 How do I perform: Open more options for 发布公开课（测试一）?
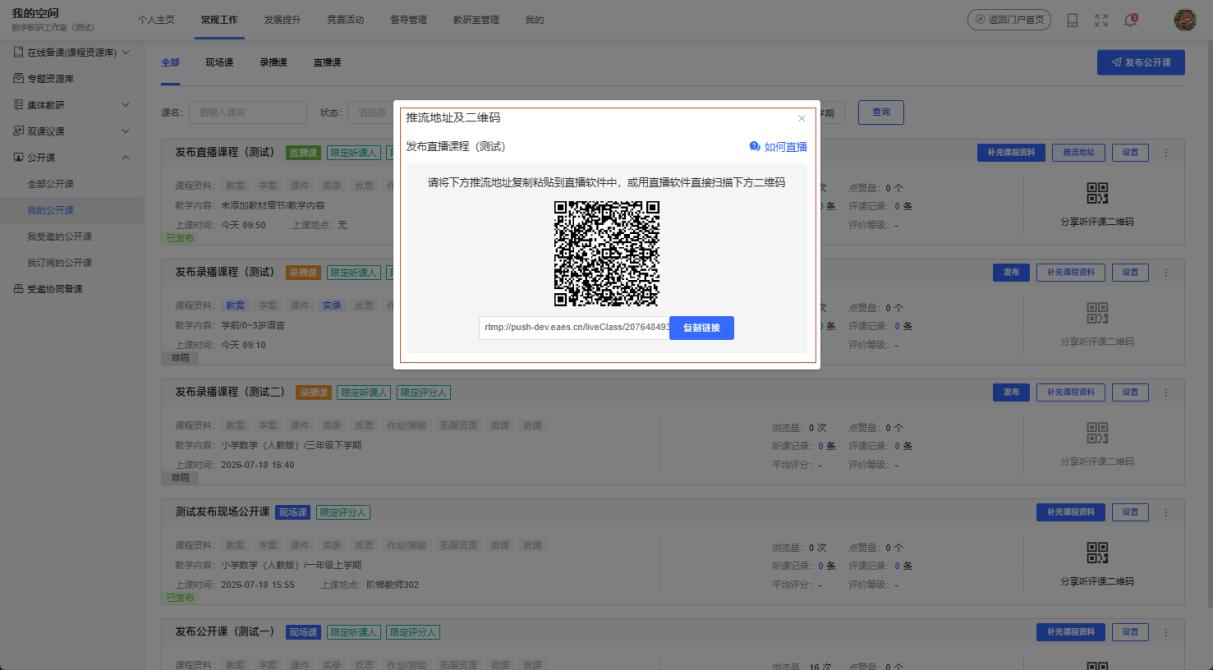click(x=1166, y=632)
